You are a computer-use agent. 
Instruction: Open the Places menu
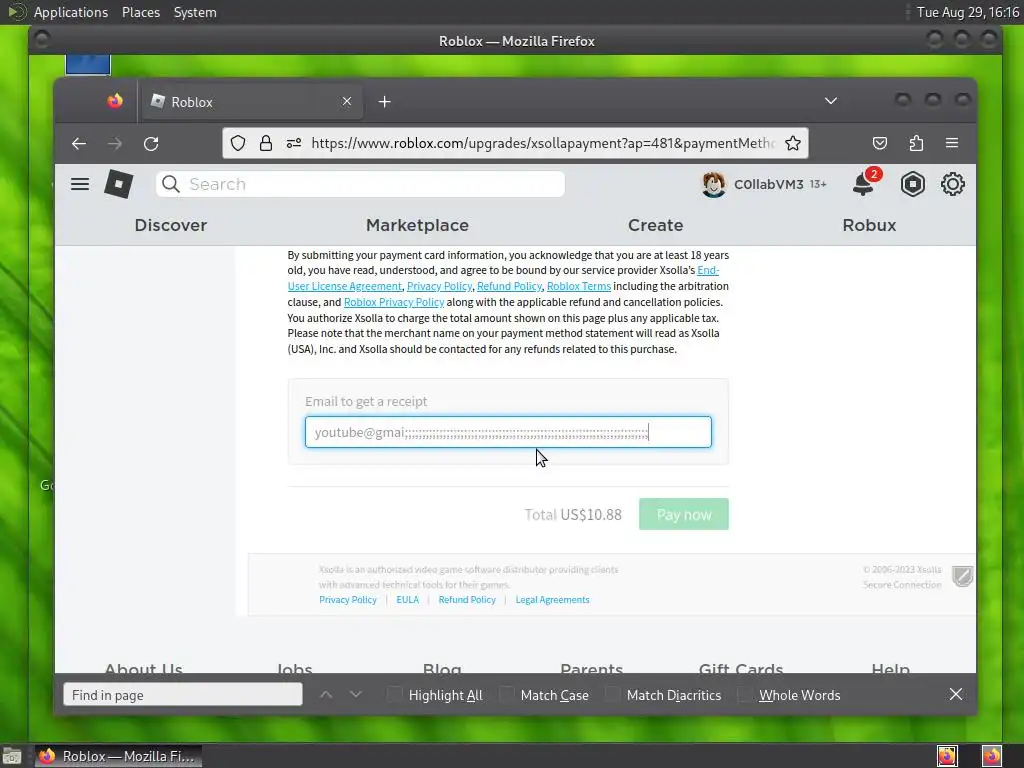[x=141, y=12]
